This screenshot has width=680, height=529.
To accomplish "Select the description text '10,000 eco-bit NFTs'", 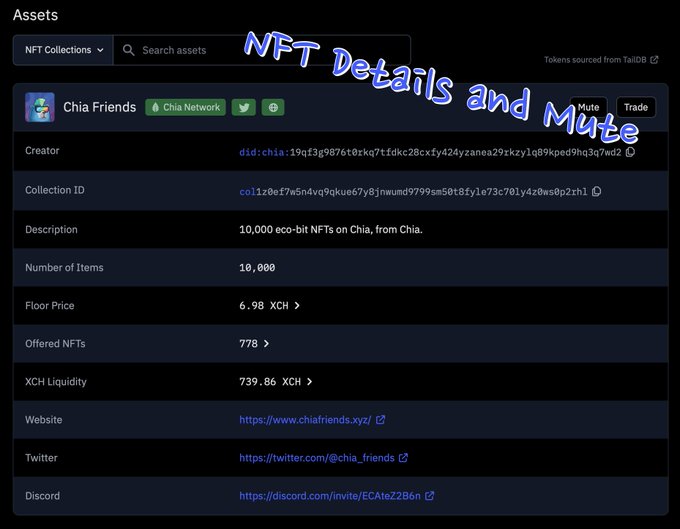I will [286, 229].
